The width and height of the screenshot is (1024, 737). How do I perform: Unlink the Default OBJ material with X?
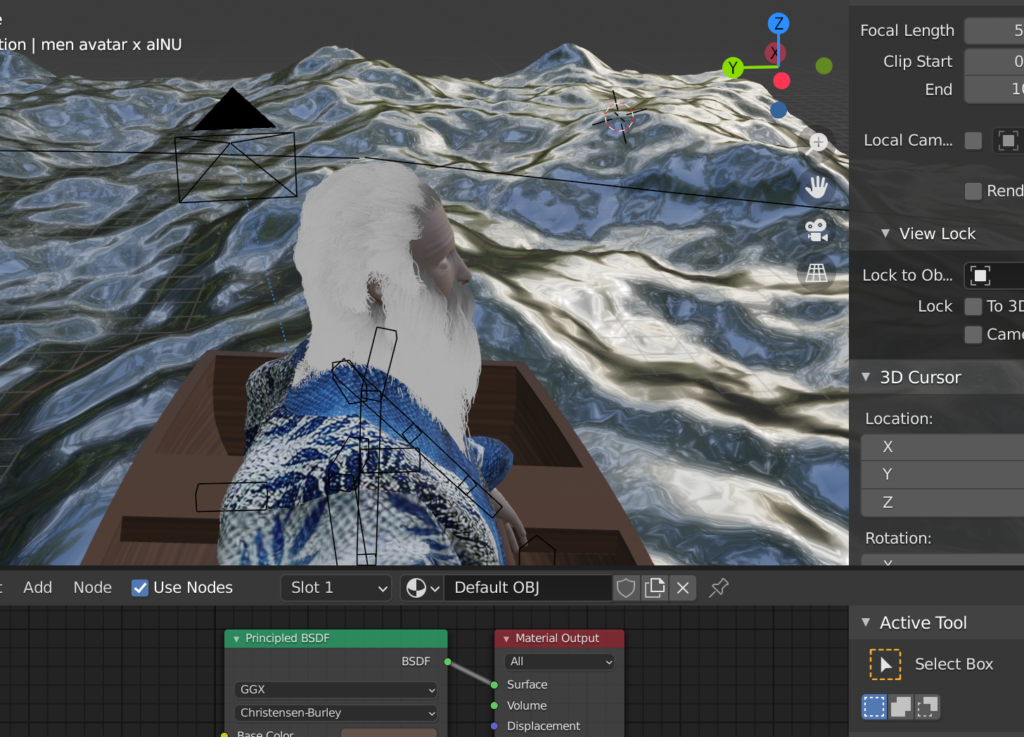[x=682, y=588]
